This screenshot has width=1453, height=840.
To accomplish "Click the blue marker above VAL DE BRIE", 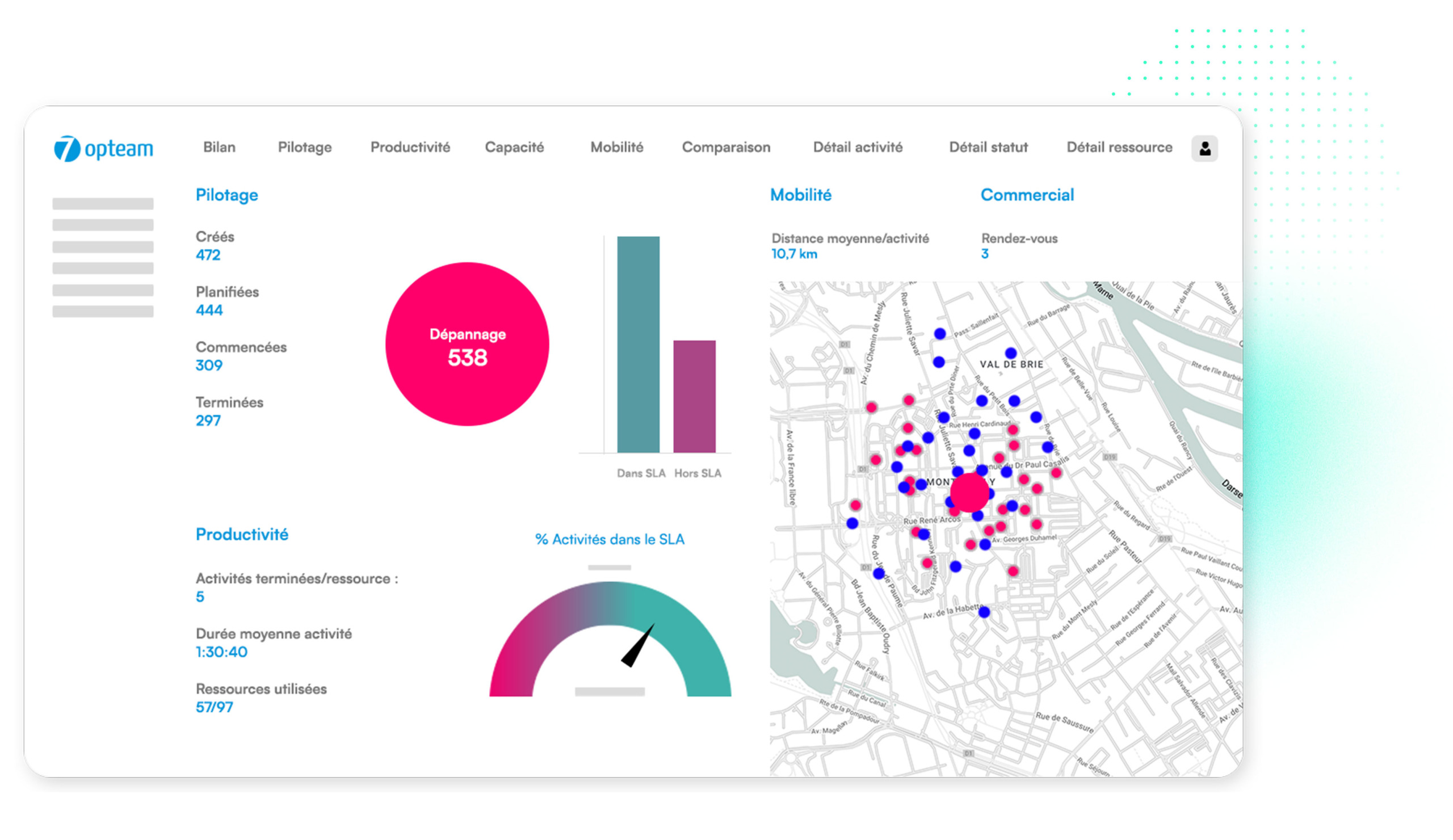I will 1011,353.
